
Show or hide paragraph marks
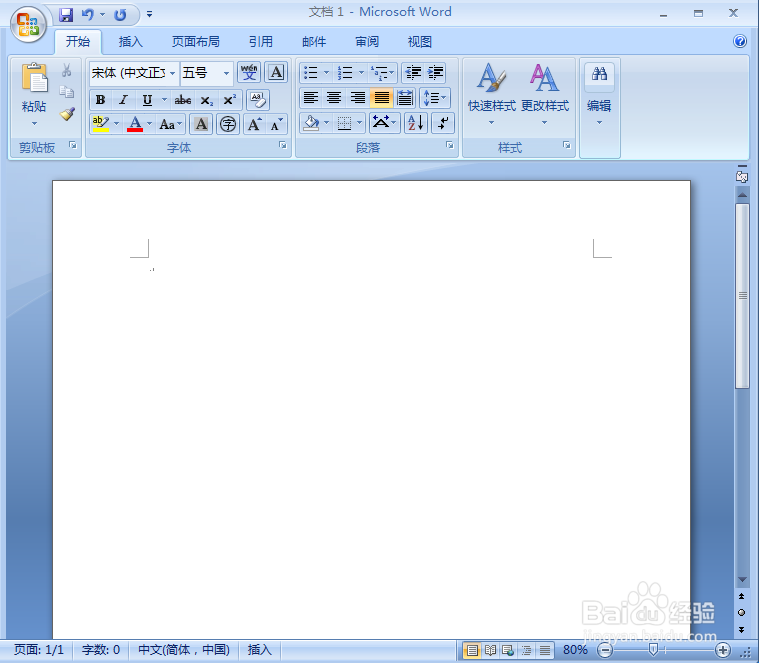click(x=442, y=123)
